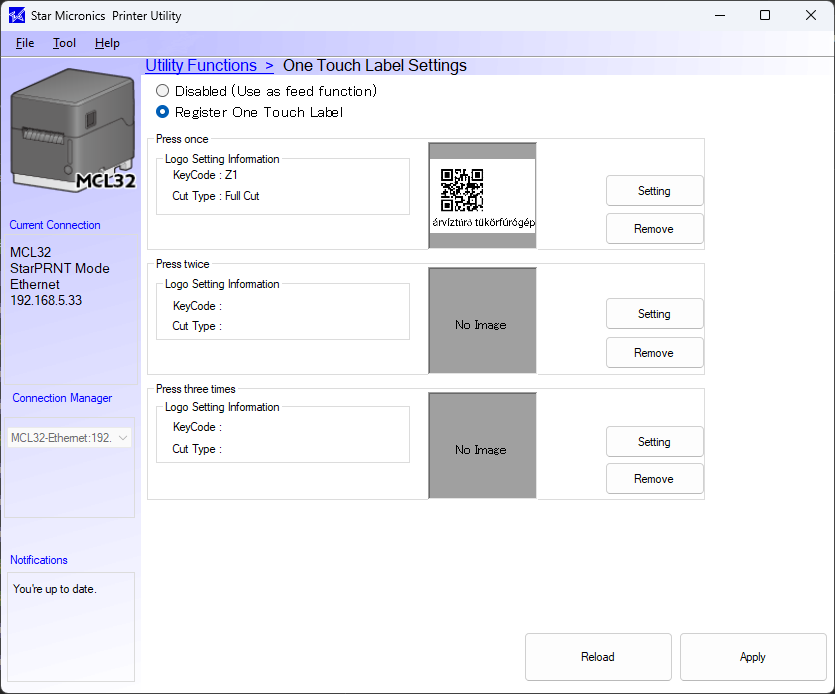Viewport: 835px width, 694px height.
Task: Remove the Press twice label
Action: click(x=654, y=353)
